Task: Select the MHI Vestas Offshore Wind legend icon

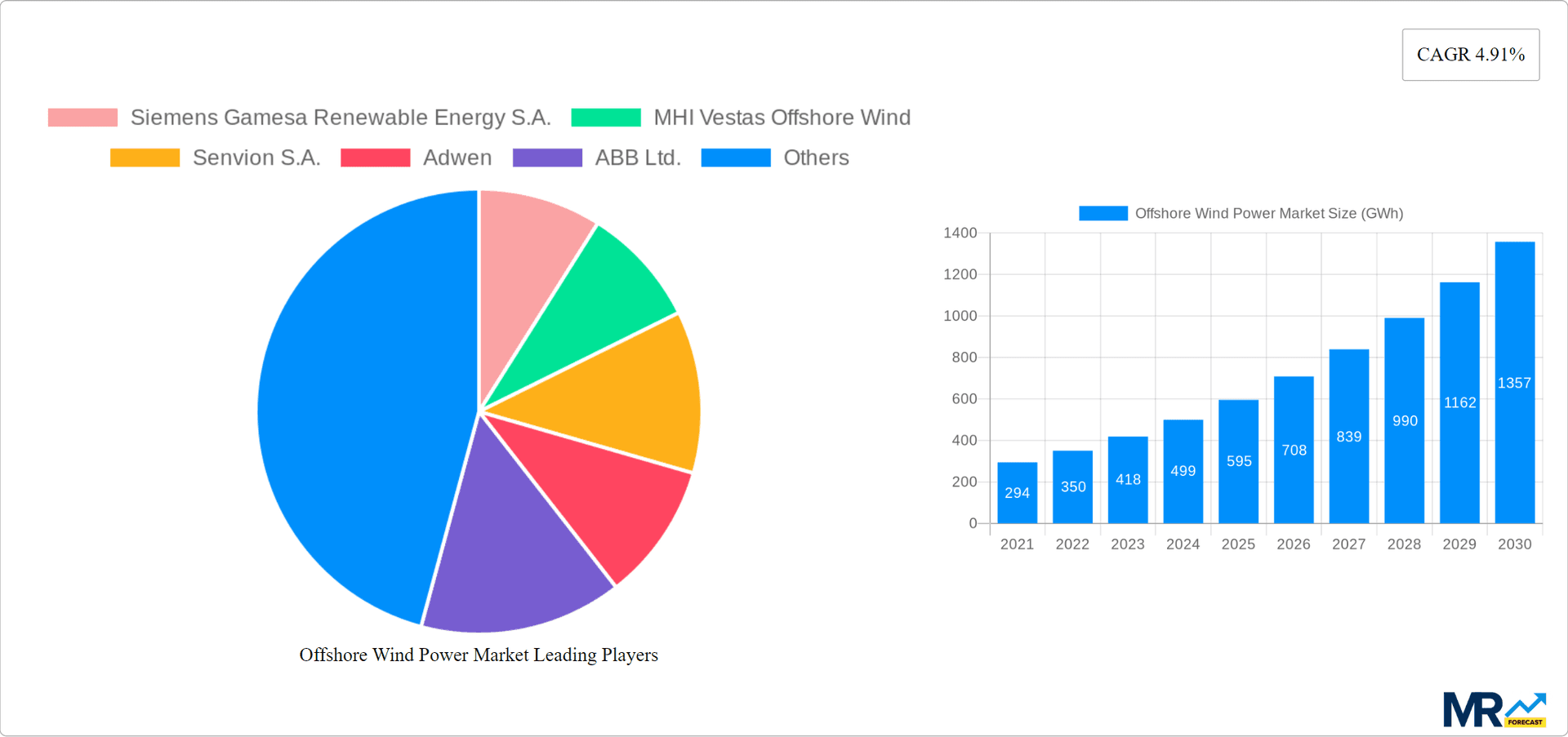Action: [606, 118]
